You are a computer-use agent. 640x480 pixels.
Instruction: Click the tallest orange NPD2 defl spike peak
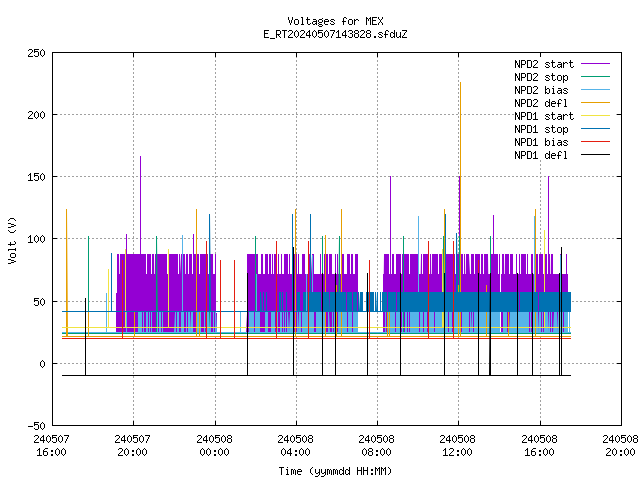click(460, 83)
